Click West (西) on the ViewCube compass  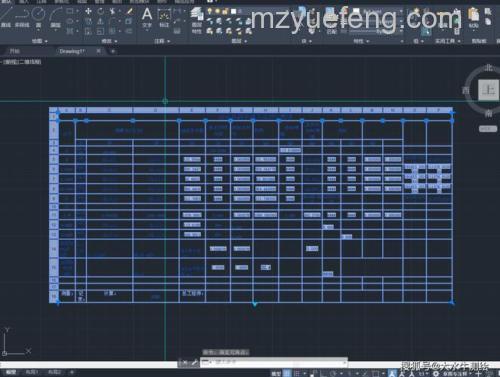(x=466, y=90)
